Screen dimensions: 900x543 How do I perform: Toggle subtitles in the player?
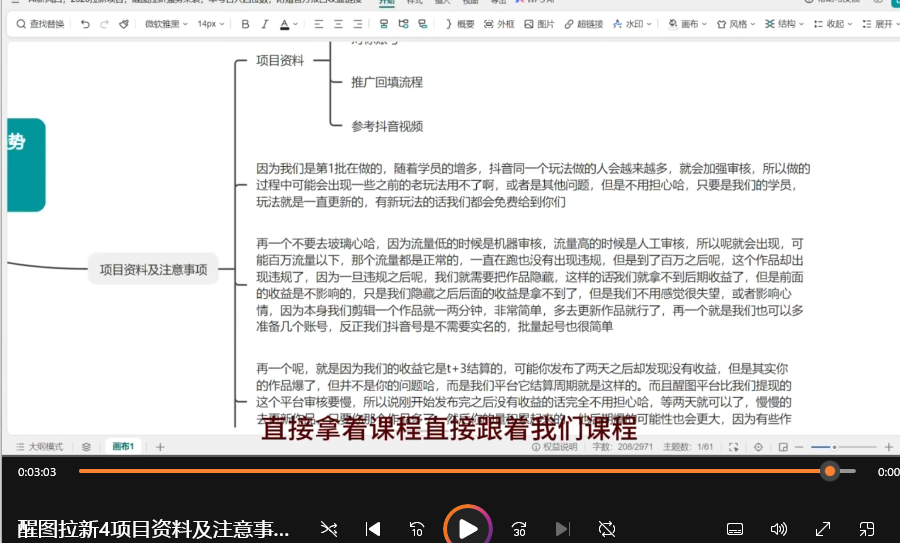coord(735,529)
